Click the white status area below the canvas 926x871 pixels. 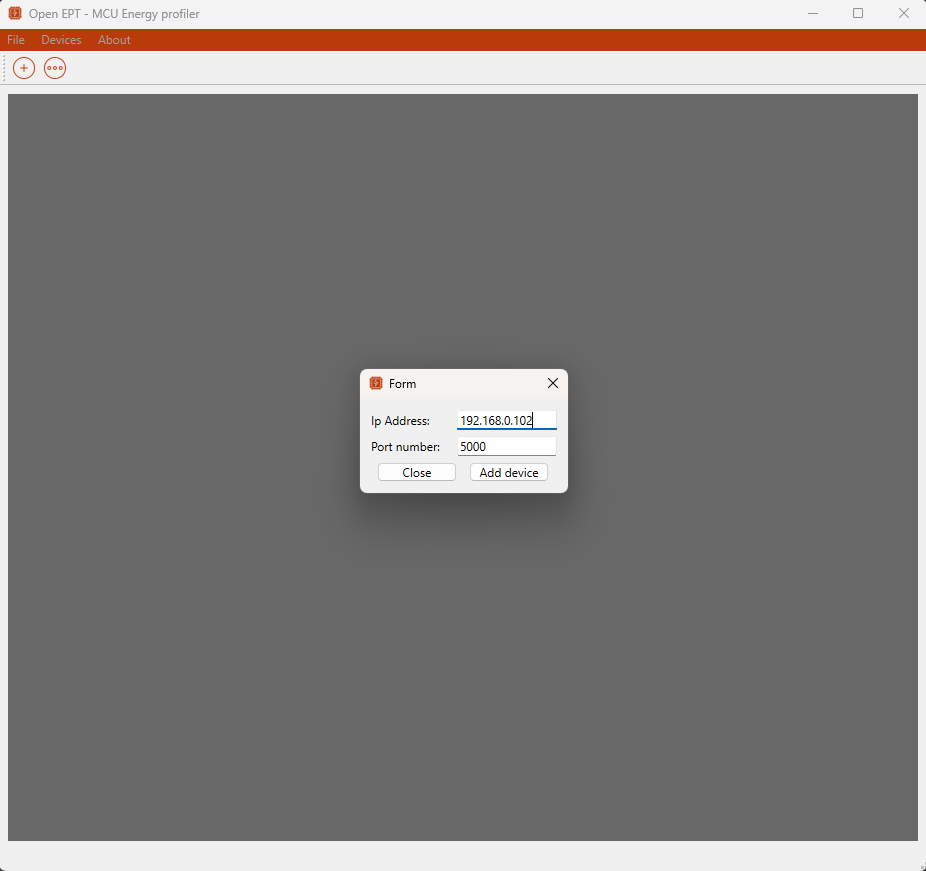[463, 855]
